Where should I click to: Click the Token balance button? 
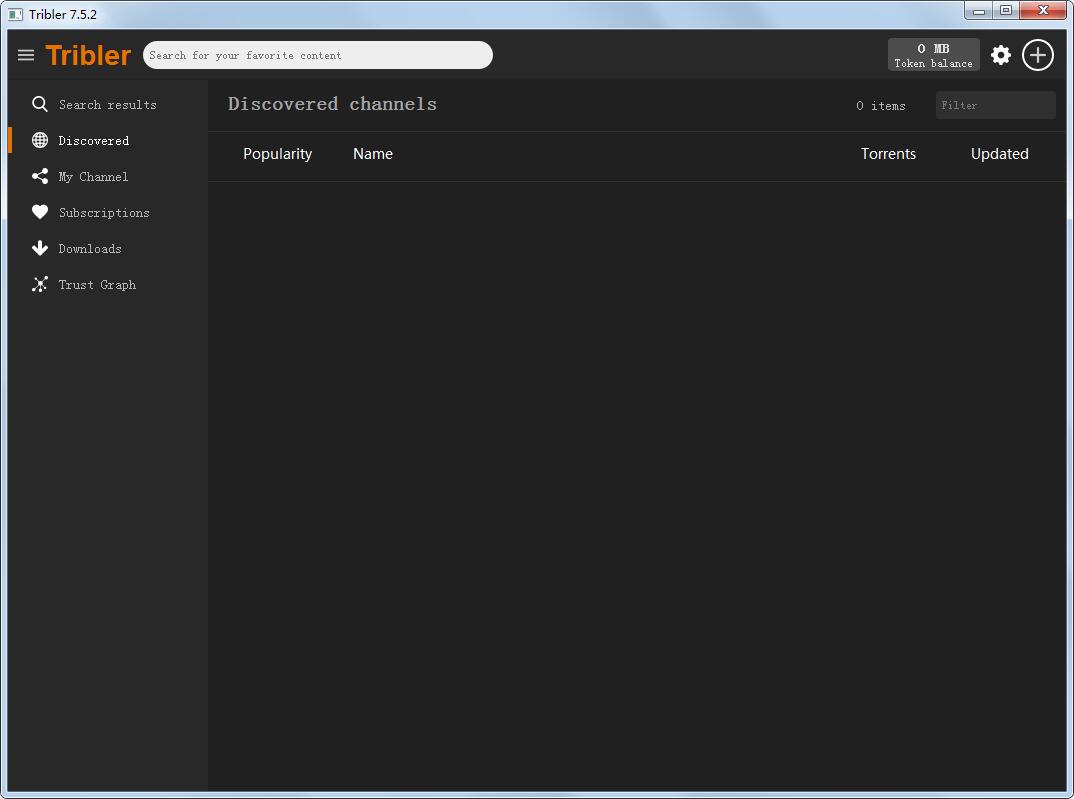pos(933,55)
